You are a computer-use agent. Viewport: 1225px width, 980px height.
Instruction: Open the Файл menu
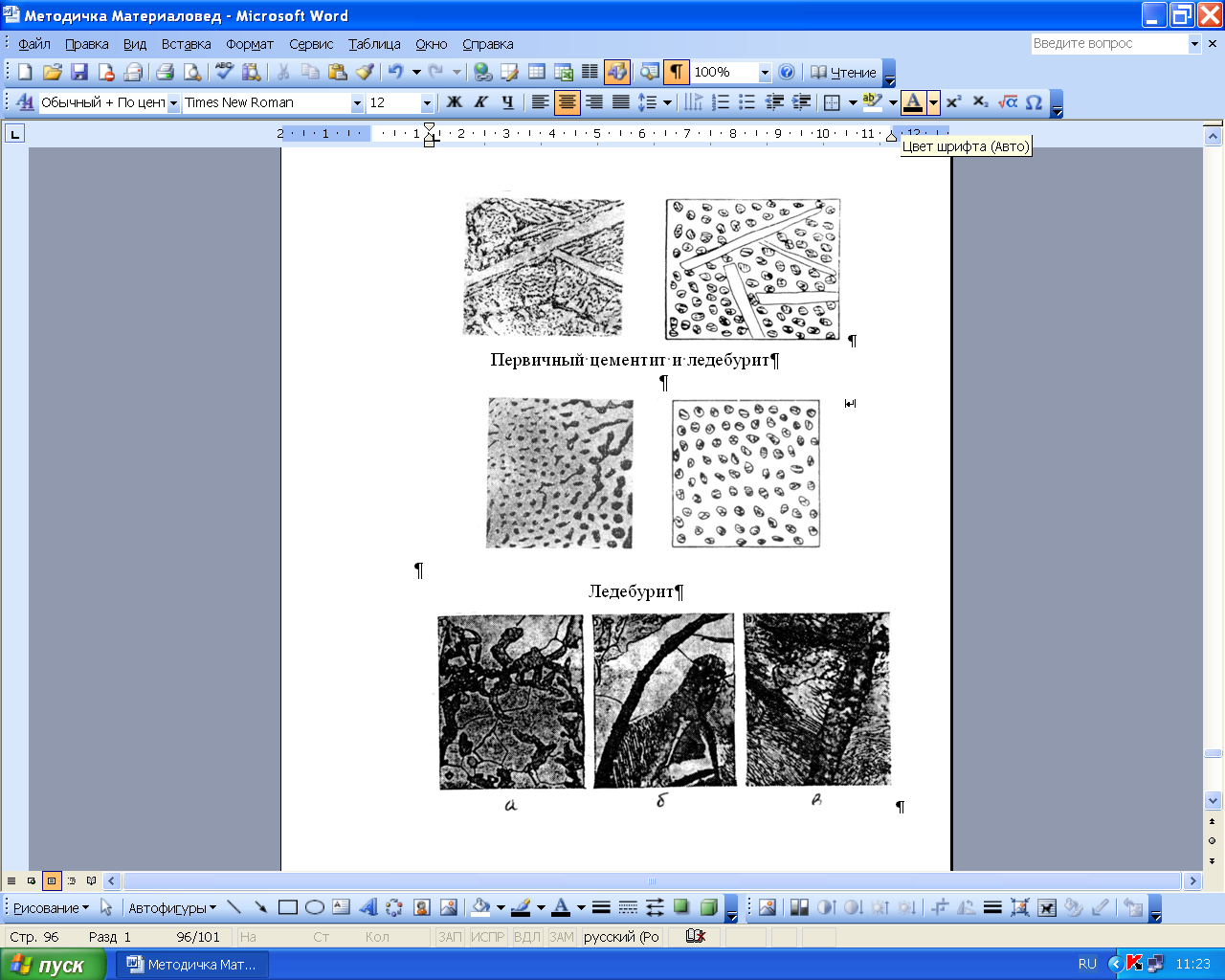[x=34, y=44]
